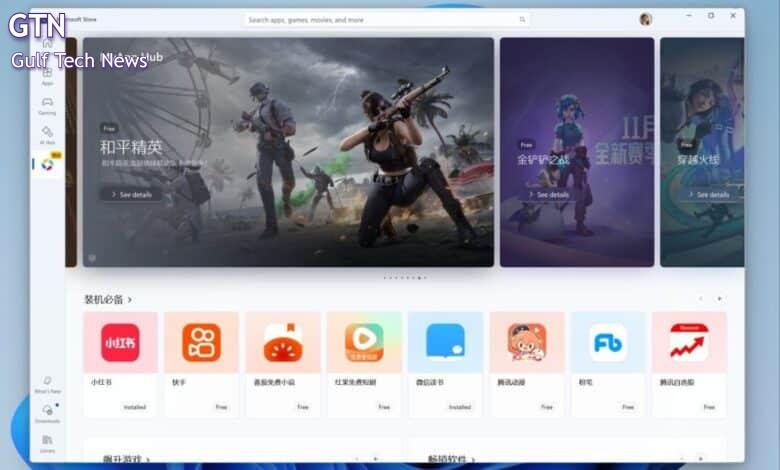The width and height of the screenshot is (780, 470).
Task: Open the Downloads sidebar icon
Action: tap(47, 412)
